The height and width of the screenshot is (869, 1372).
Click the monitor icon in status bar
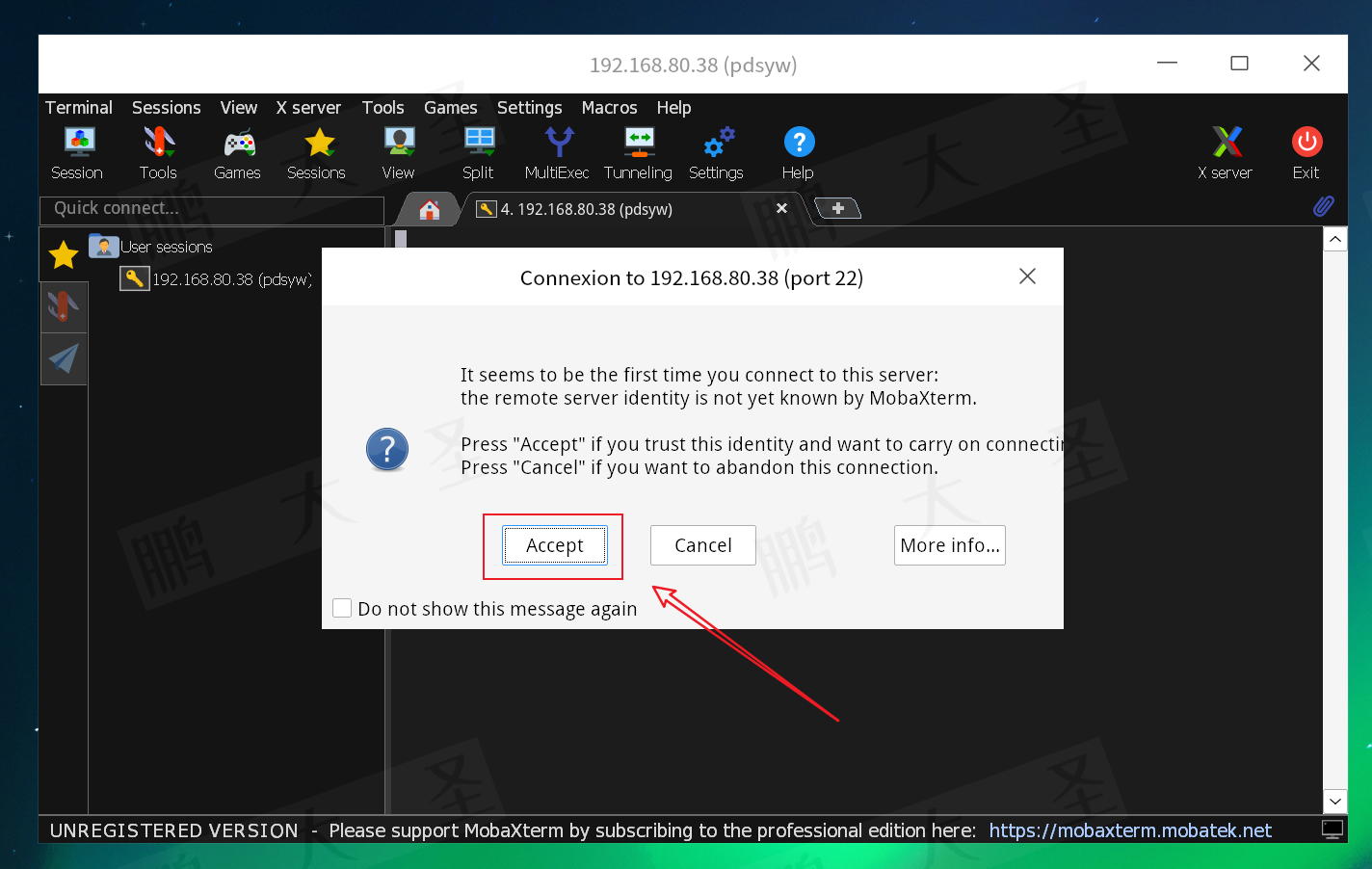[1332, 829]
